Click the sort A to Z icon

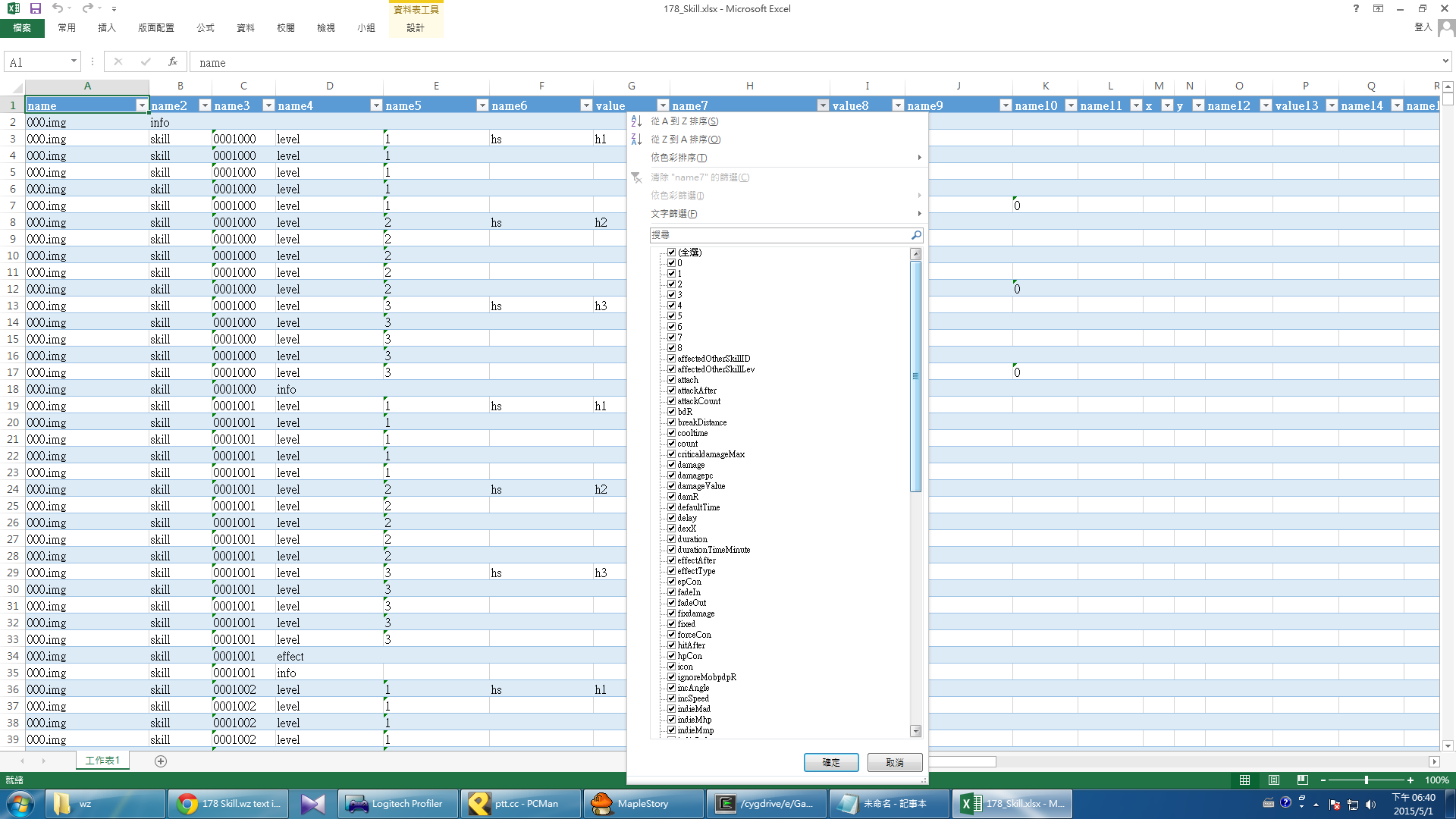click(x=636, y=121)
